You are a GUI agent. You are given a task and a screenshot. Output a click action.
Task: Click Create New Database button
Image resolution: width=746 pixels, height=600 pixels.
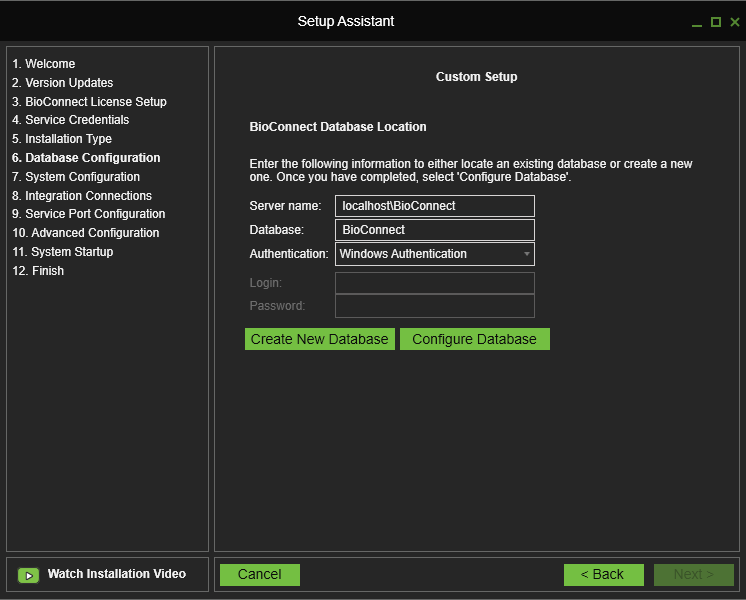320,339
